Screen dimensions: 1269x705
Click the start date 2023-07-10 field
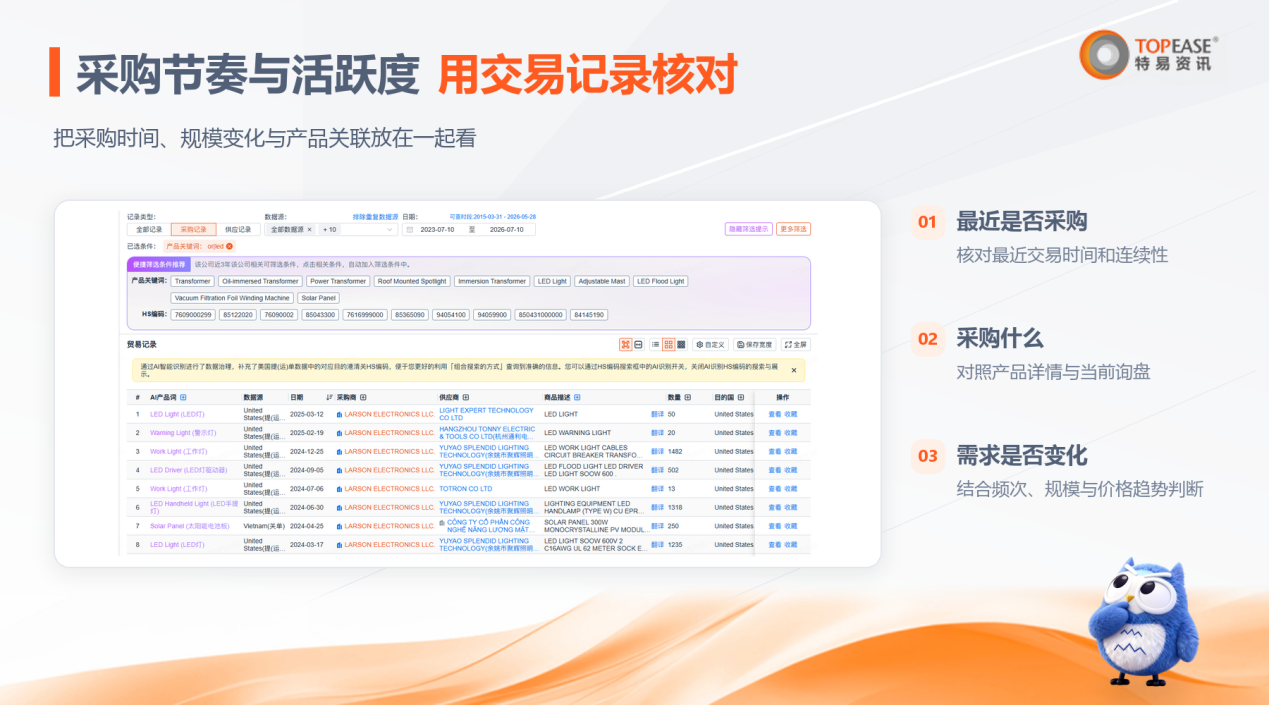tap(439, 230)
